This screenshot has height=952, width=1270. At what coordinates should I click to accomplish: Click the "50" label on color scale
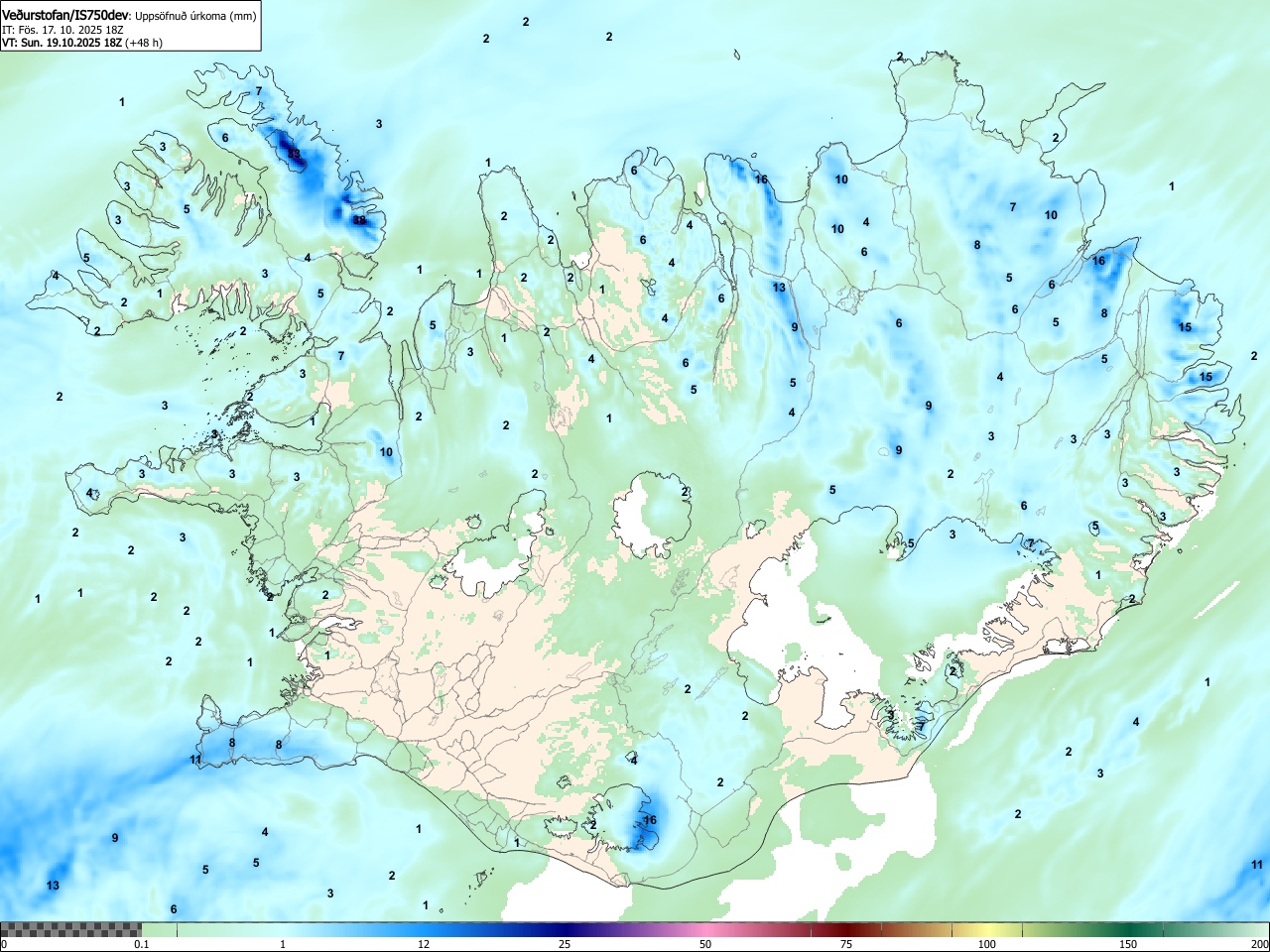(x=705, y=944)
